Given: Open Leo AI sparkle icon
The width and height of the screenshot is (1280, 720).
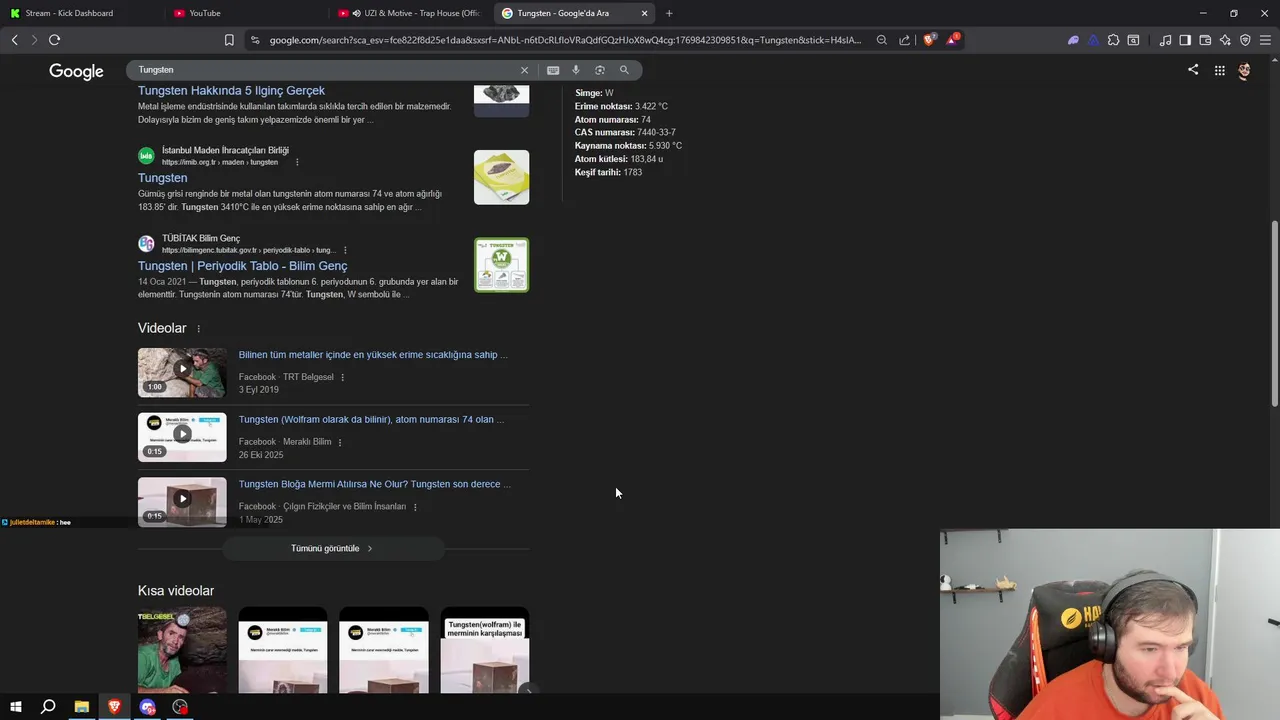Looking at the screenshot, I should tap(1225, 40).
